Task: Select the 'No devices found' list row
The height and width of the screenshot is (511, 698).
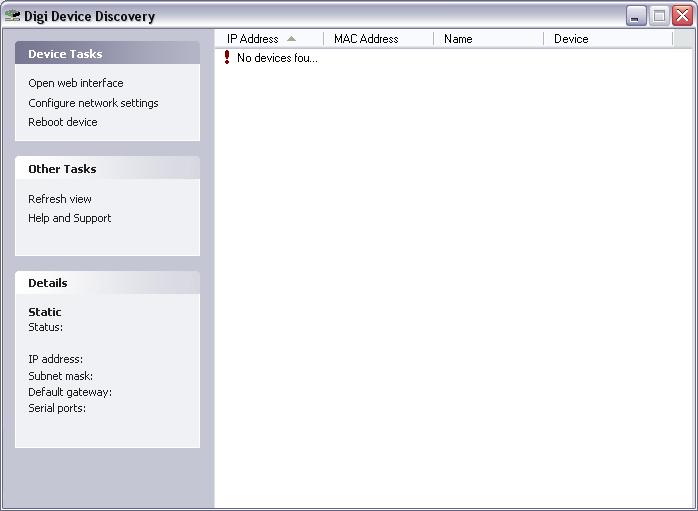Action: [x=277, y=58]
